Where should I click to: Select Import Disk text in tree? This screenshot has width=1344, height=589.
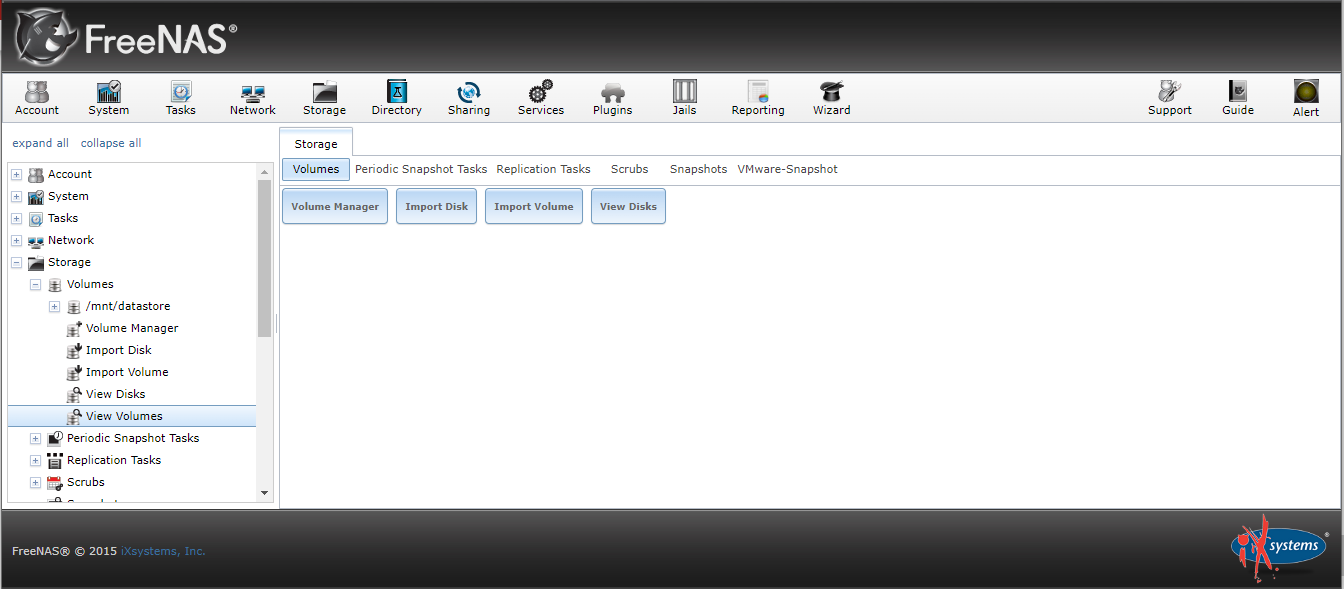click(x=119, y=350)
